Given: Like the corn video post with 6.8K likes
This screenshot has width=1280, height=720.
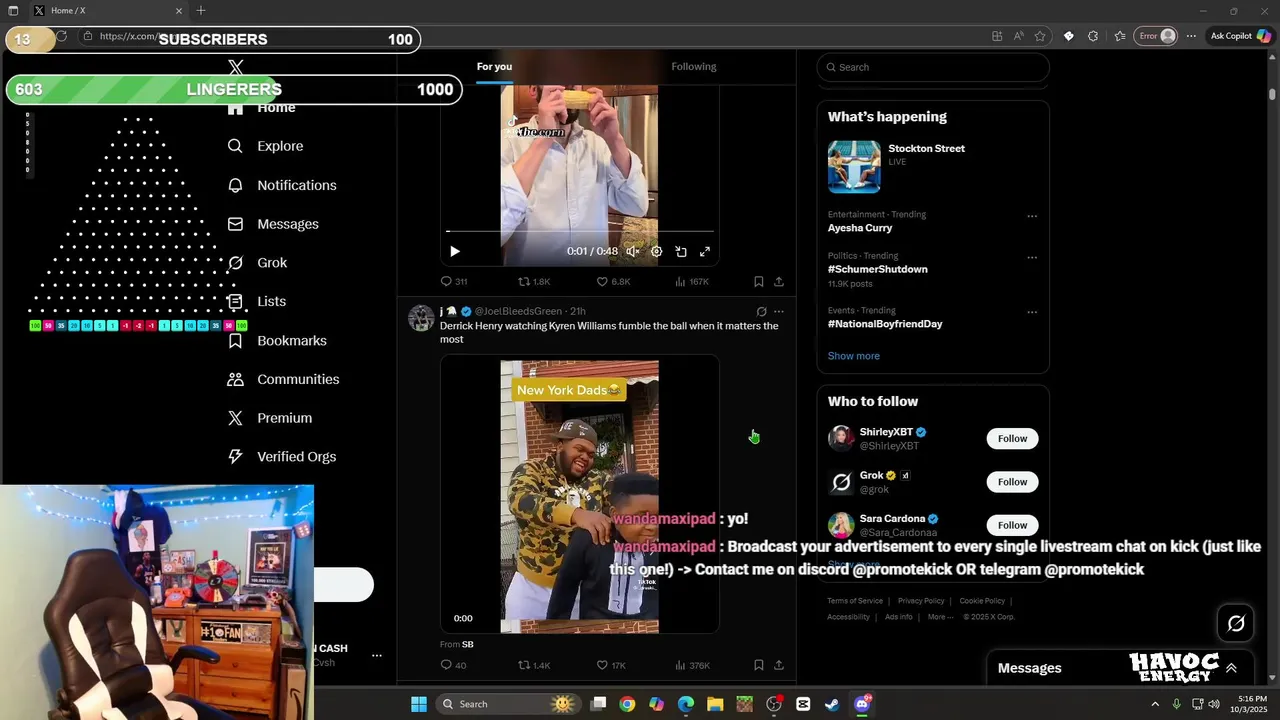Looking at the screenshot, I should click(x=613, y=282).
